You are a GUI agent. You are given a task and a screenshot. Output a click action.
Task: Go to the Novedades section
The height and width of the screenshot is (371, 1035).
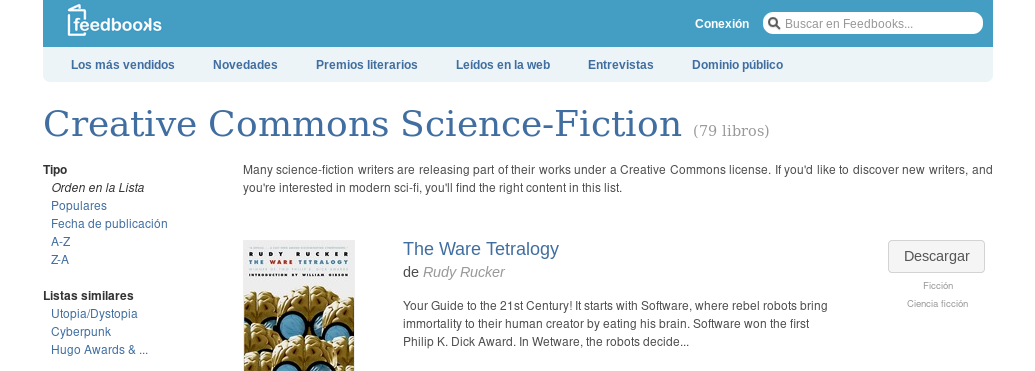click(x=245, y=65)
